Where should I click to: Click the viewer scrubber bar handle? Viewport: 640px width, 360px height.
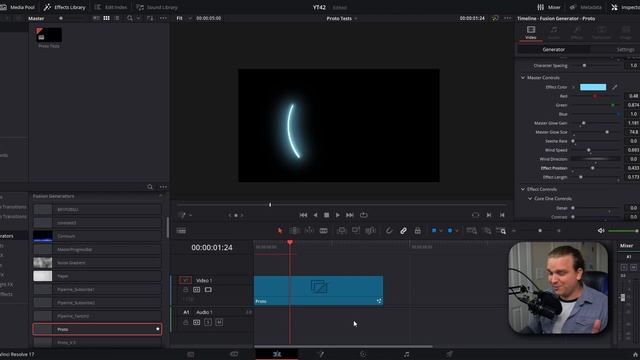click(x=270, y=204)
